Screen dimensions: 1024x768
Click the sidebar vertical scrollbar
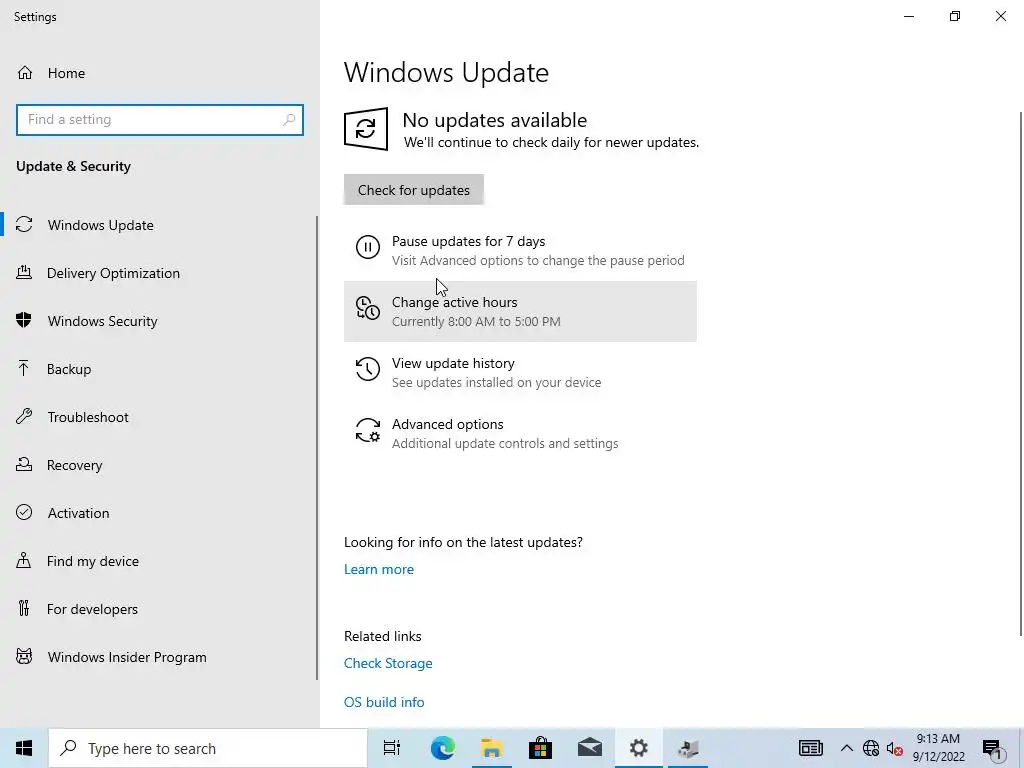pos(317,448)
